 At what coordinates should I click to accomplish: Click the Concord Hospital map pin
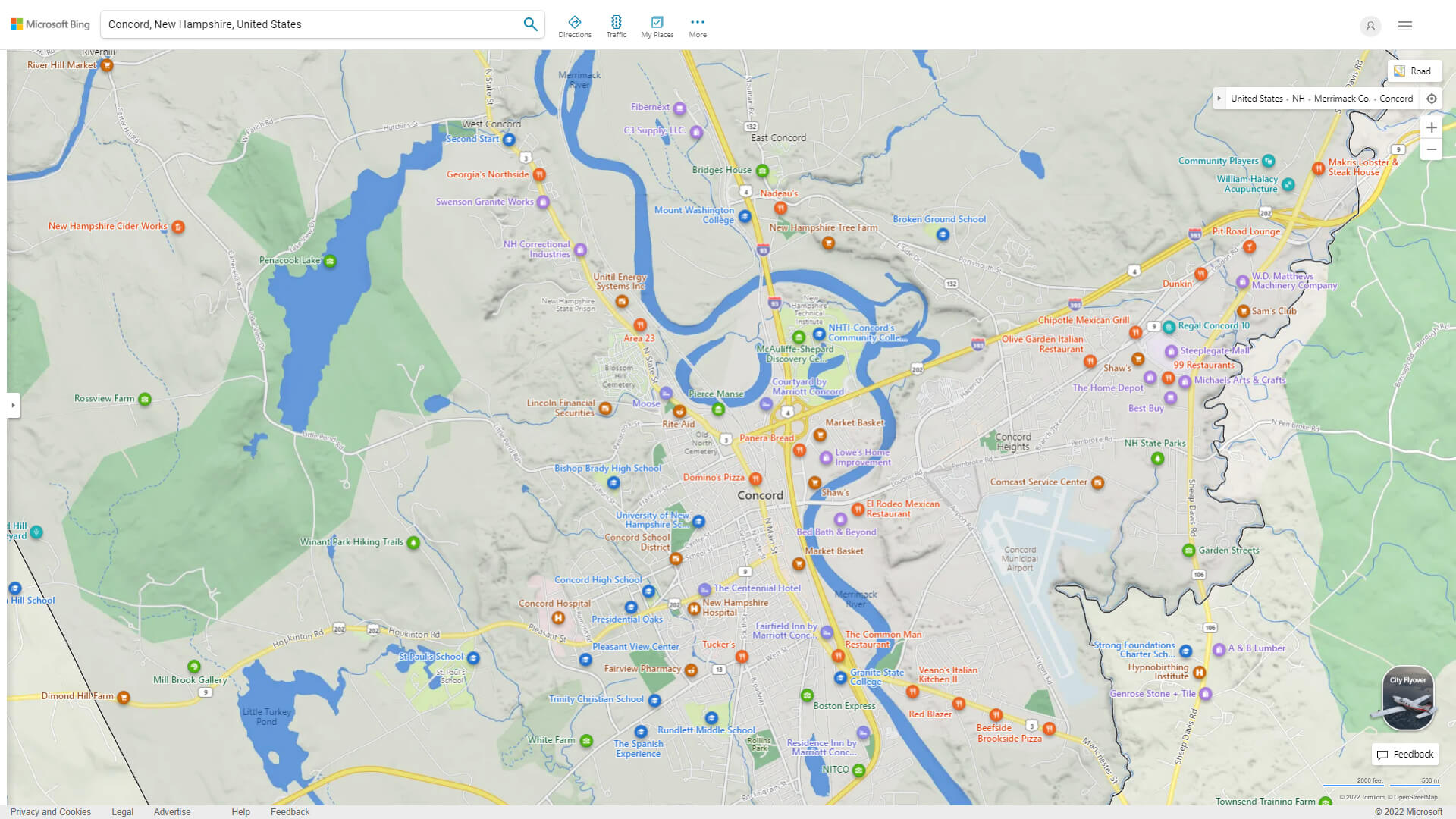tap(558, 617)
